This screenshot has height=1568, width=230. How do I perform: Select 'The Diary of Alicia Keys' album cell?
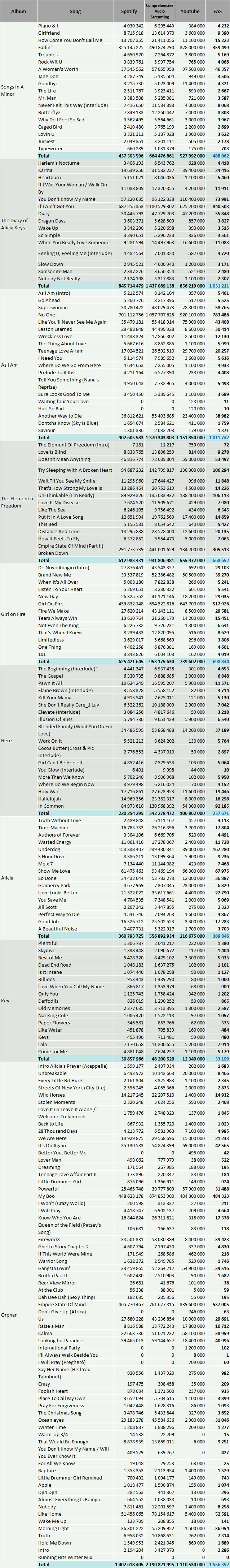(18, 224)
